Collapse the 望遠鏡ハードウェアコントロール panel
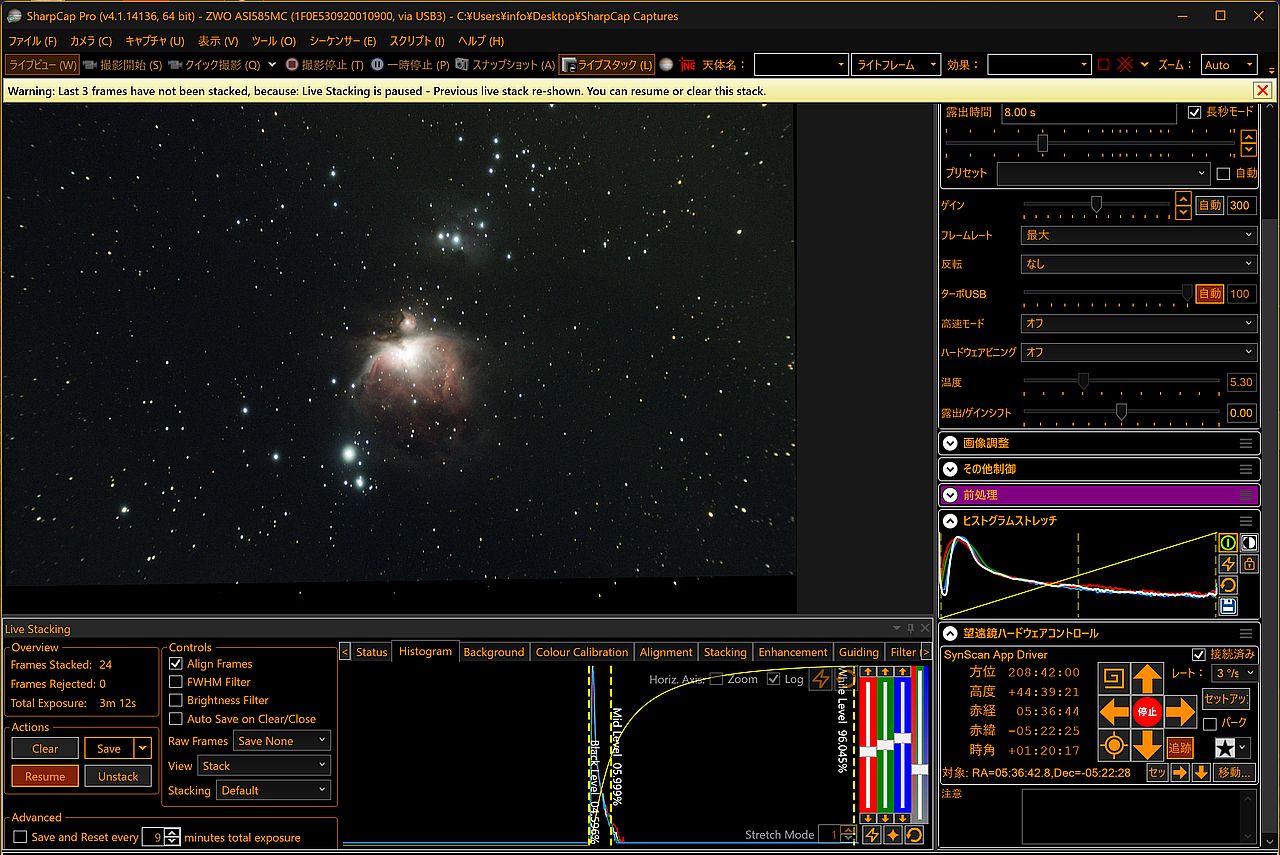 click(x=950, y=633)
